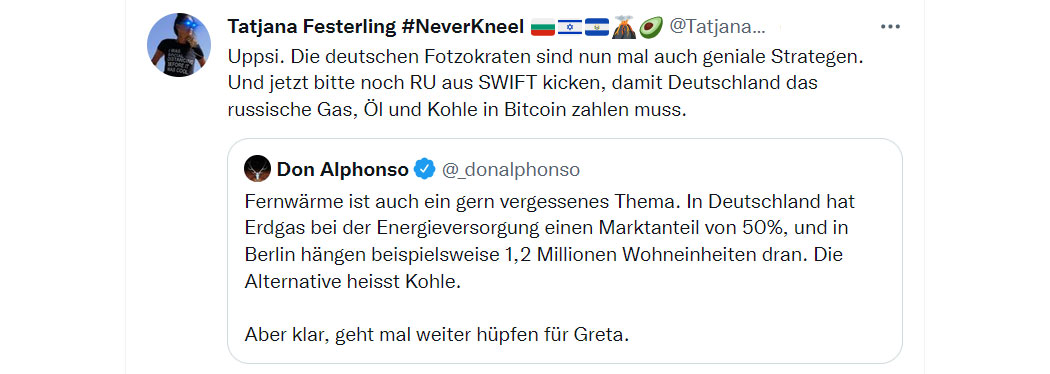Click the #NeverKneel hashtag text
Screen dimensions: 1050x374
461,27
